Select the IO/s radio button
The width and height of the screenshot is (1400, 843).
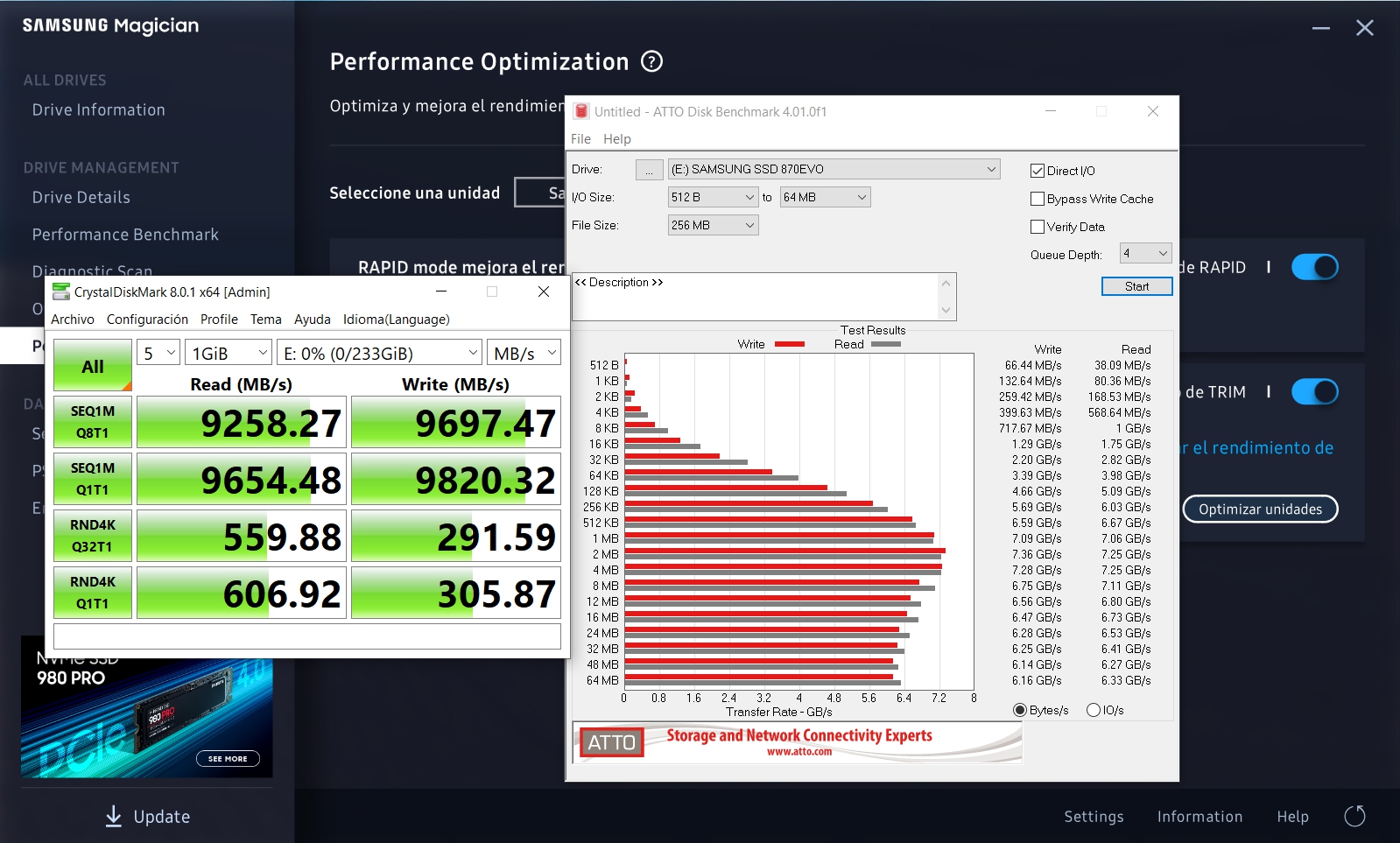tap(1093, 710)
